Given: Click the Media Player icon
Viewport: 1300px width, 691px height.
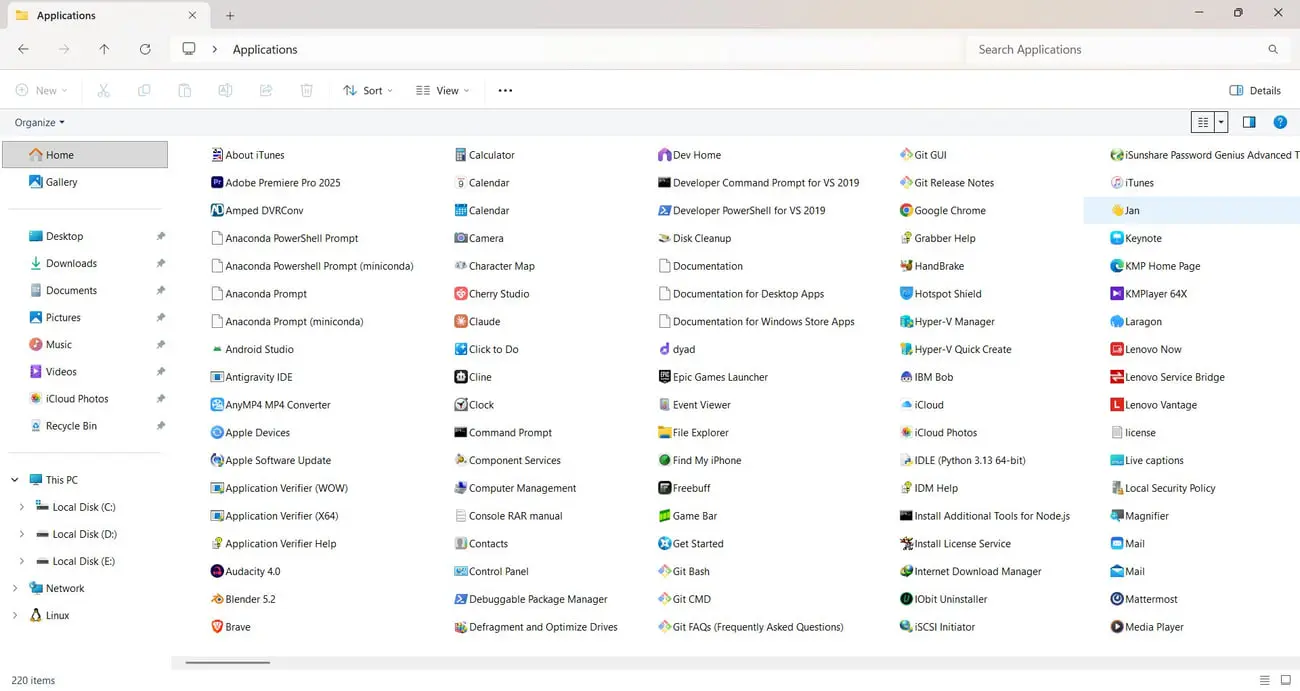Looking at the screenshot, I should [x=1117, y=627].
